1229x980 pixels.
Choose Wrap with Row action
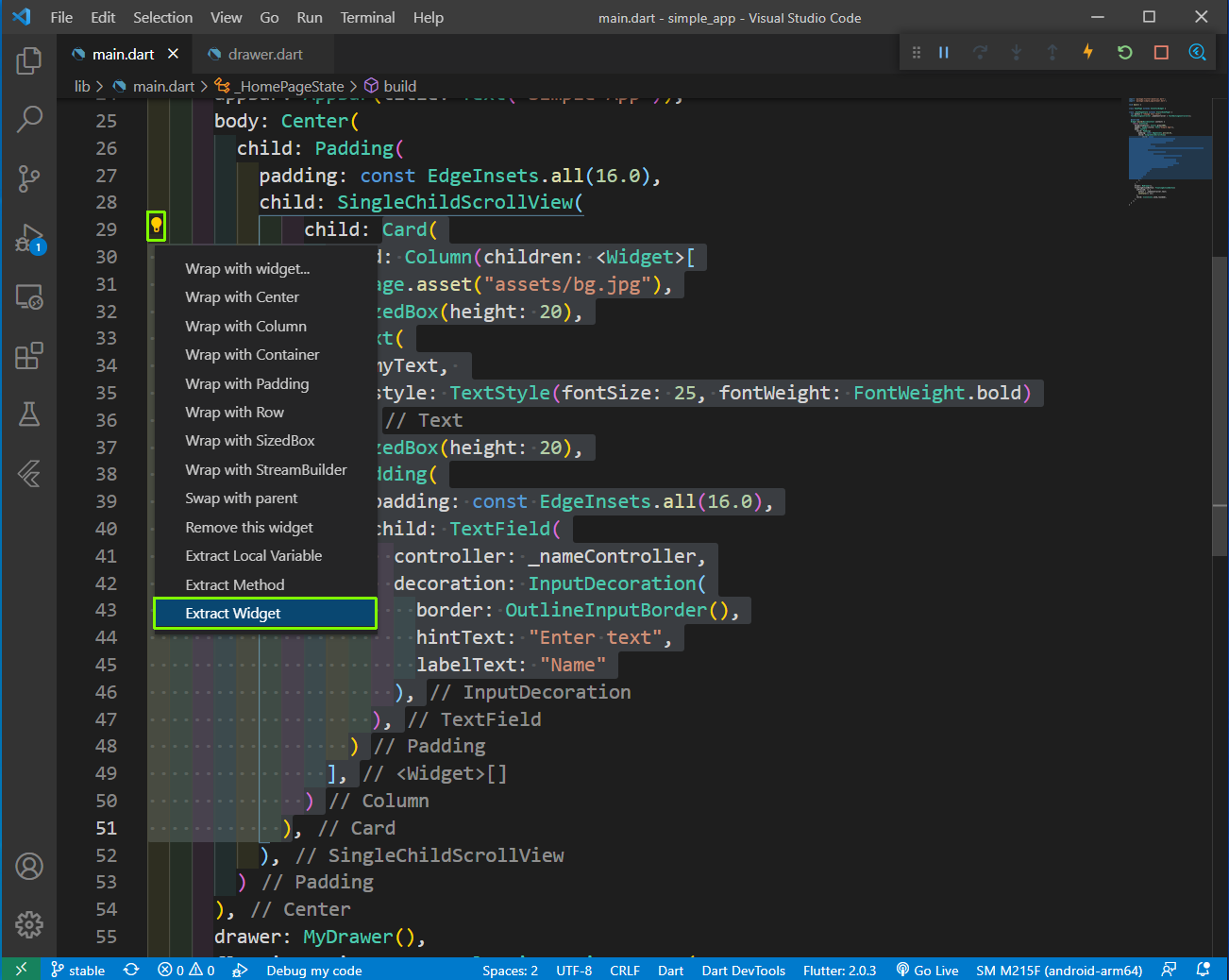pos(265,413)
